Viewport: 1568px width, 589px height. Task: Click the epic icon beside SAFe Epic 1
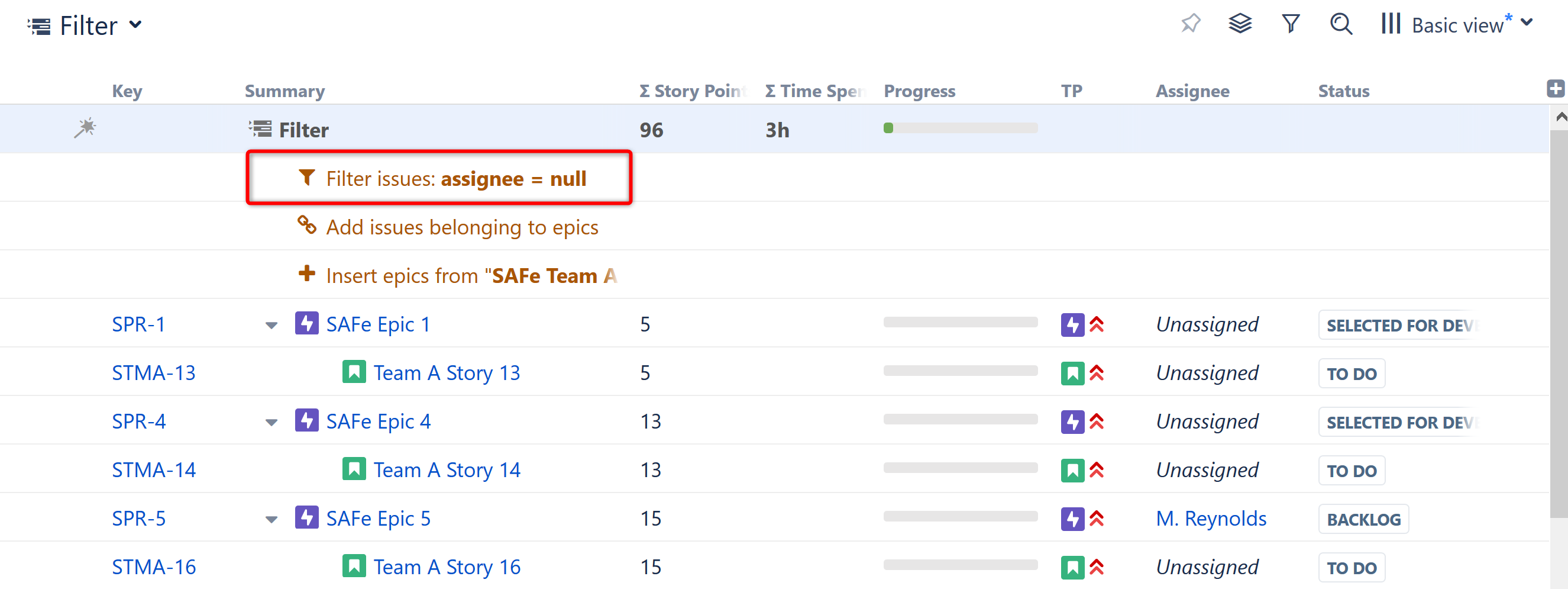[306, 323]
